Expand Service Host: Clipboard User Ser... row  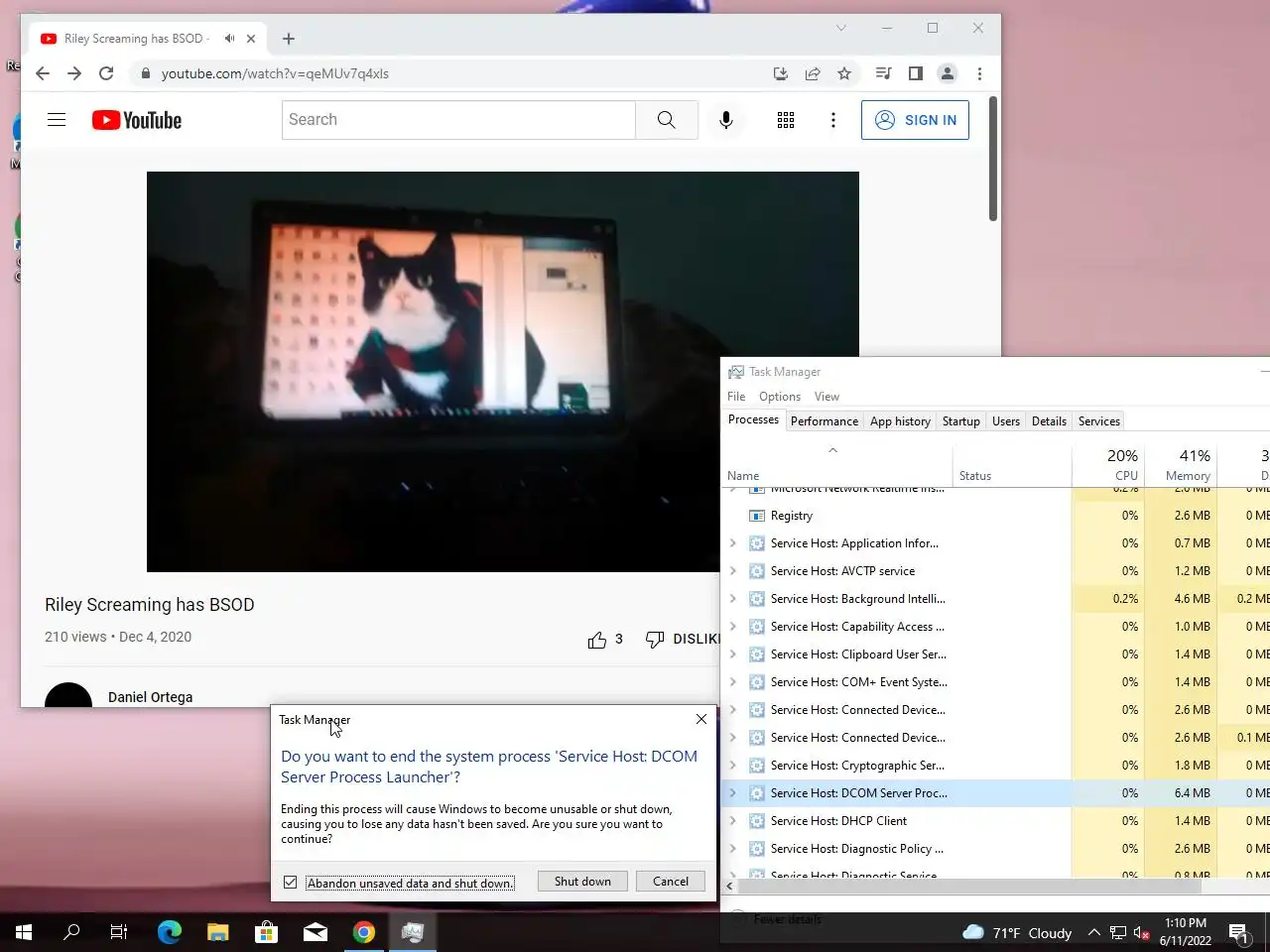(733, 654)
